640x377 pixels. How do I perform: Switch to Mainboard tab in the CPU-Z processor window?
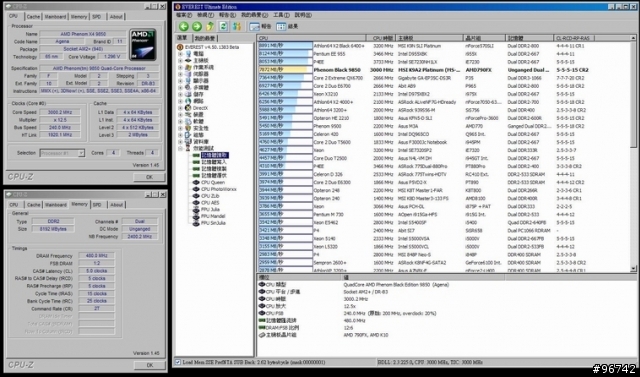click(x=55, y=17)
